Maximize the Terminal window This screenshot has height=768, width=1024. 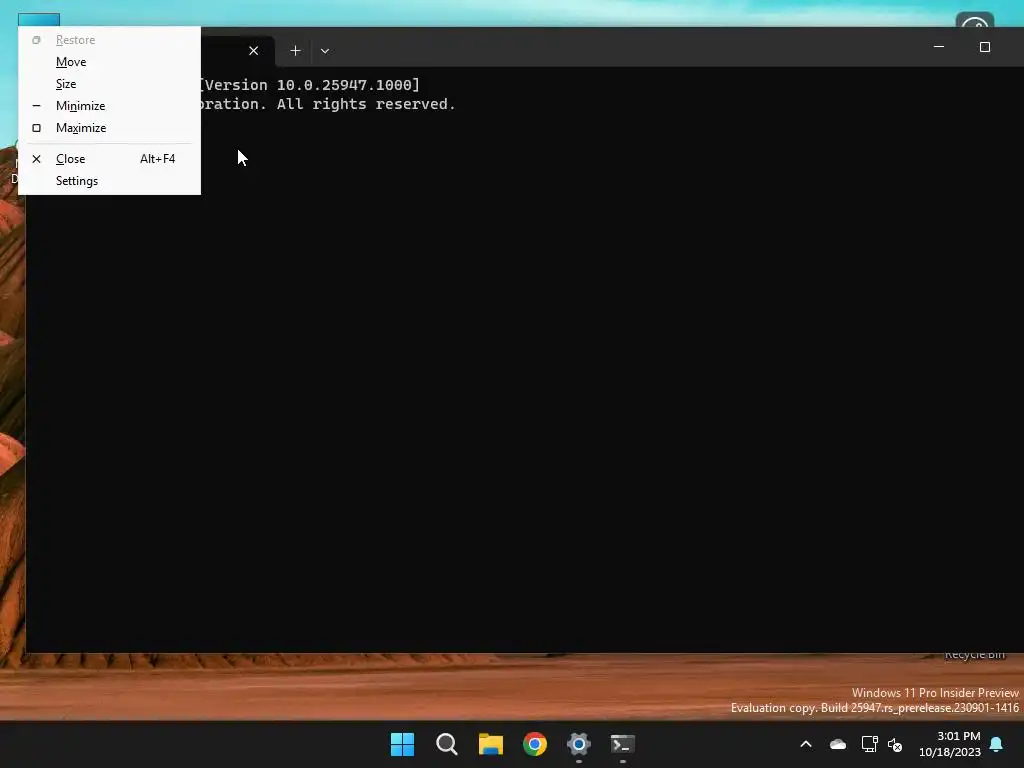(985, 47)
